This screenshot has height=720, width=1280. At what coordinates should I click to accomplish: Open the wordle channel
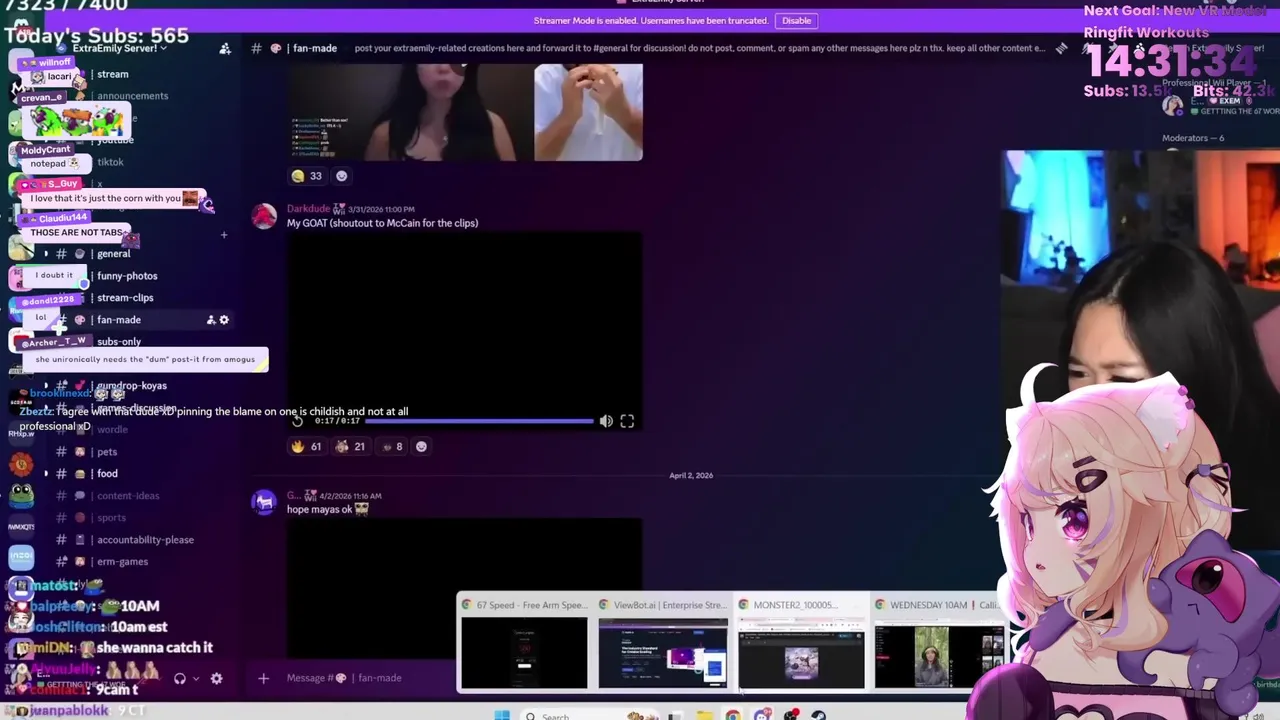112,430
